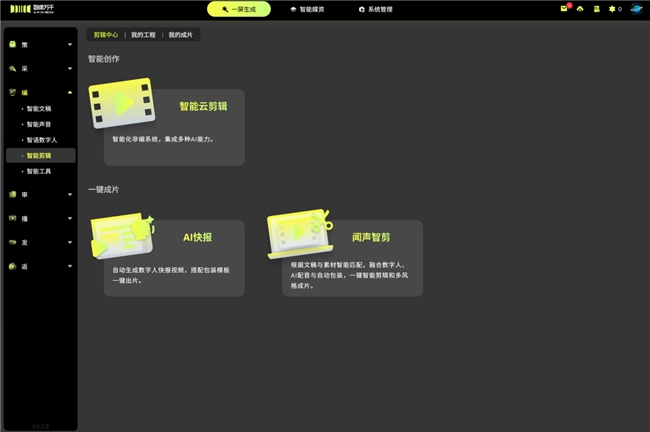650x432 pixels.
Task: Click the yellow gear icon in header
Action: 612,9
